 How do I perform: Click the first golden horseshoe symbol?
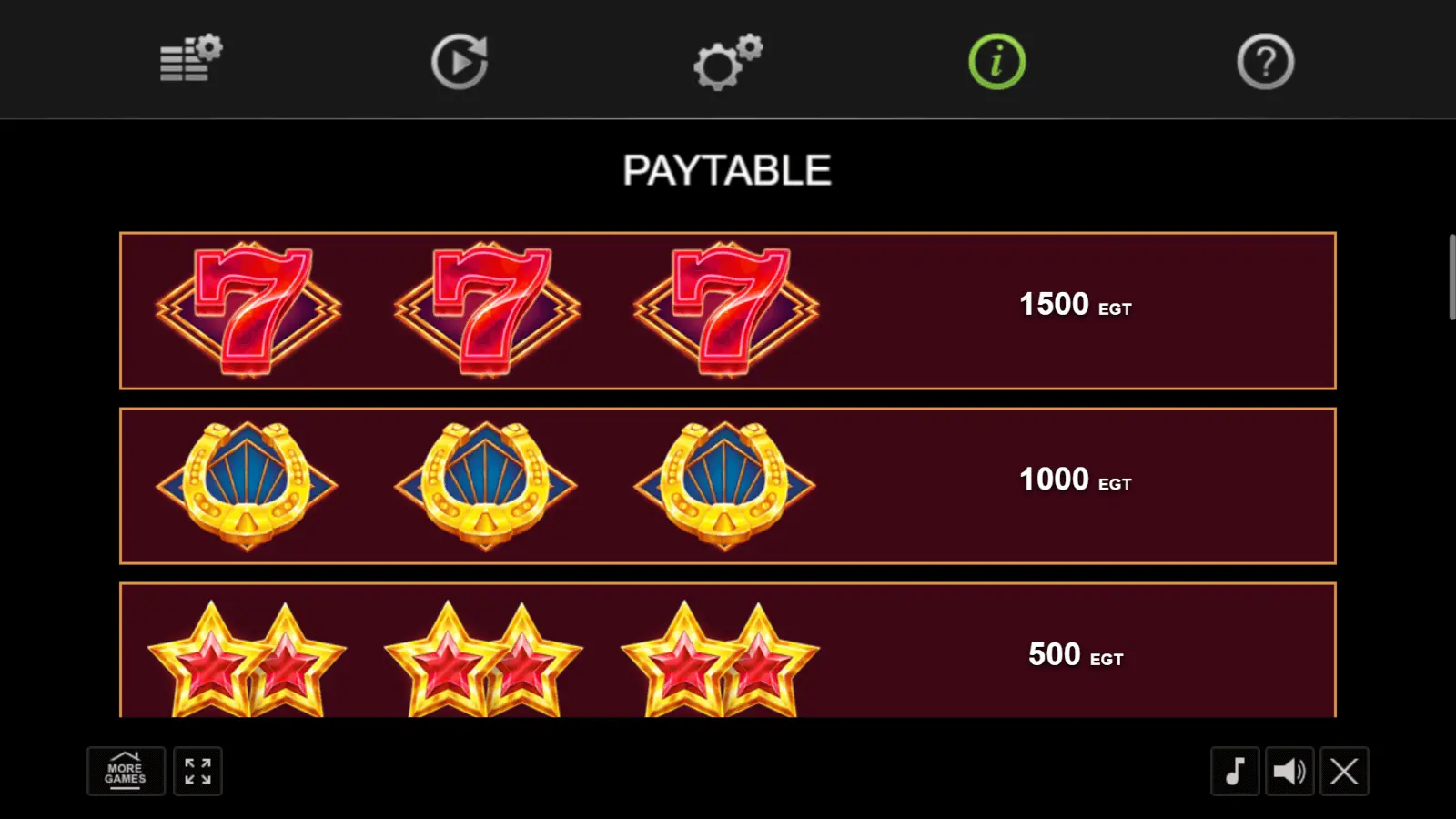pyautogui.click(x=247, y=486)
